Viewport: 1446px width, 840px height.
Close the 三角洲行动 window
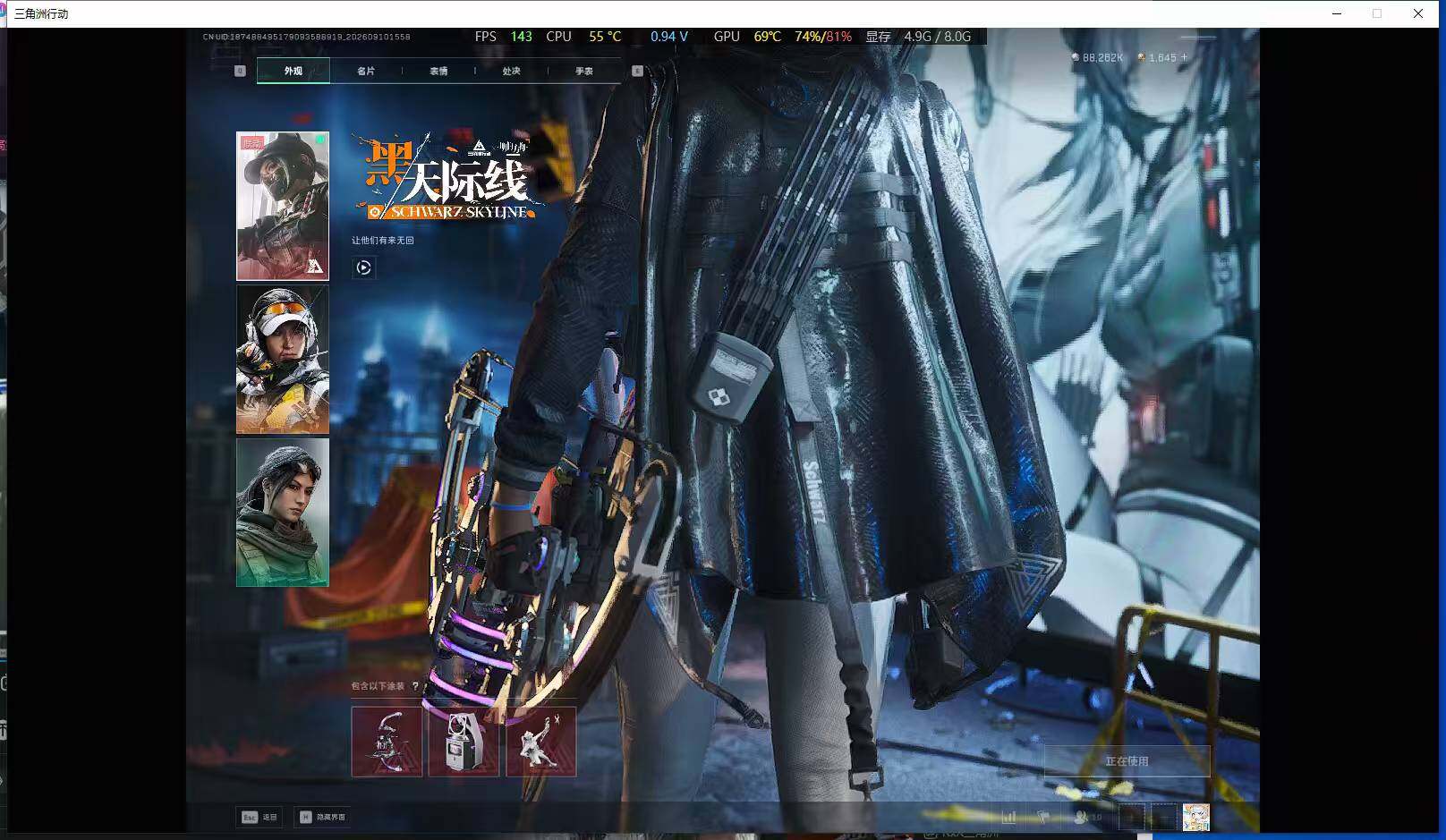coord(1418,13)
